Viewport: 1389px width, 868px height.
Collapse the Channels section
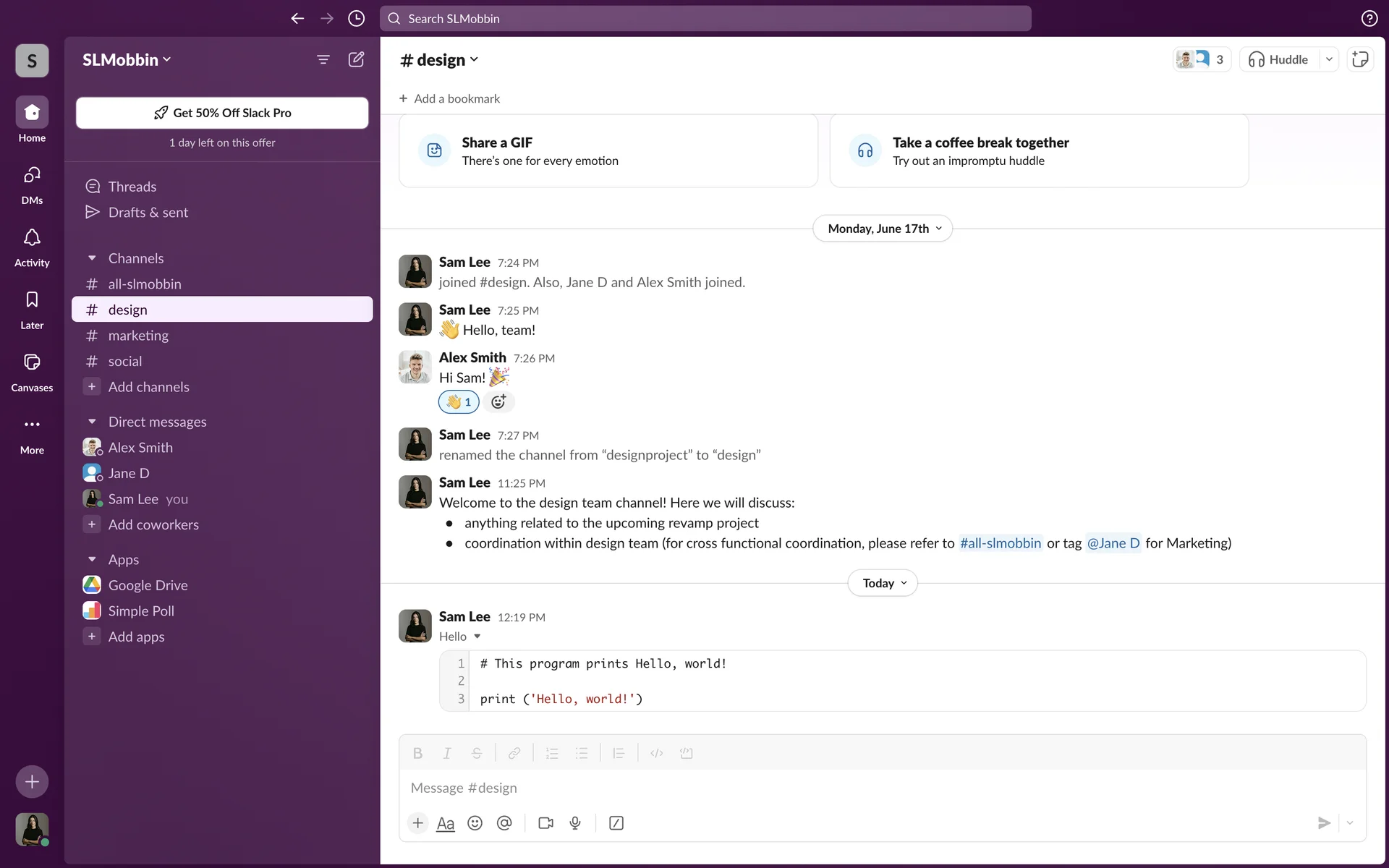coord(92,258)
